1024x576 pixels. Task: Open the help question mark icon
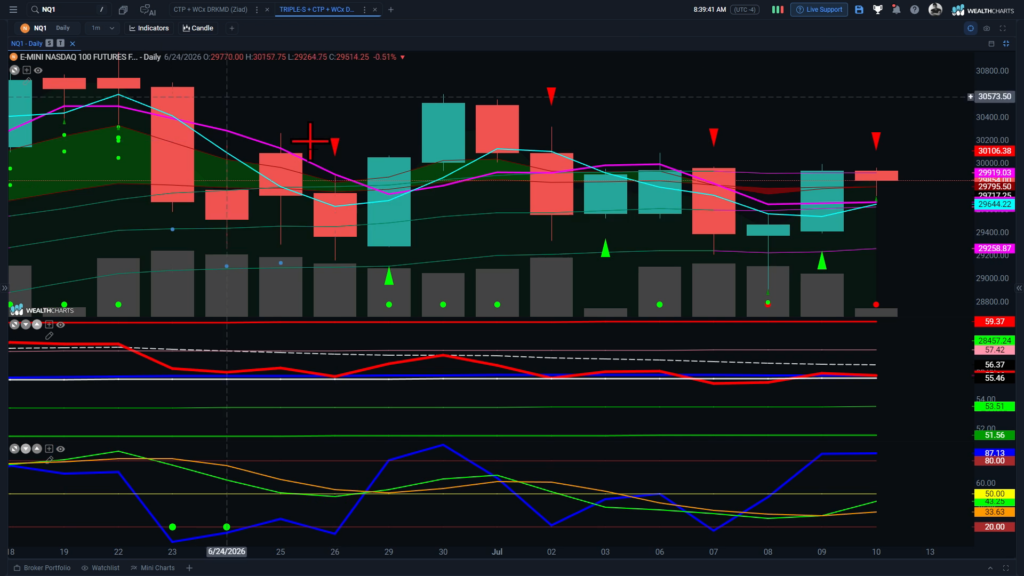(x=914, y=10)
